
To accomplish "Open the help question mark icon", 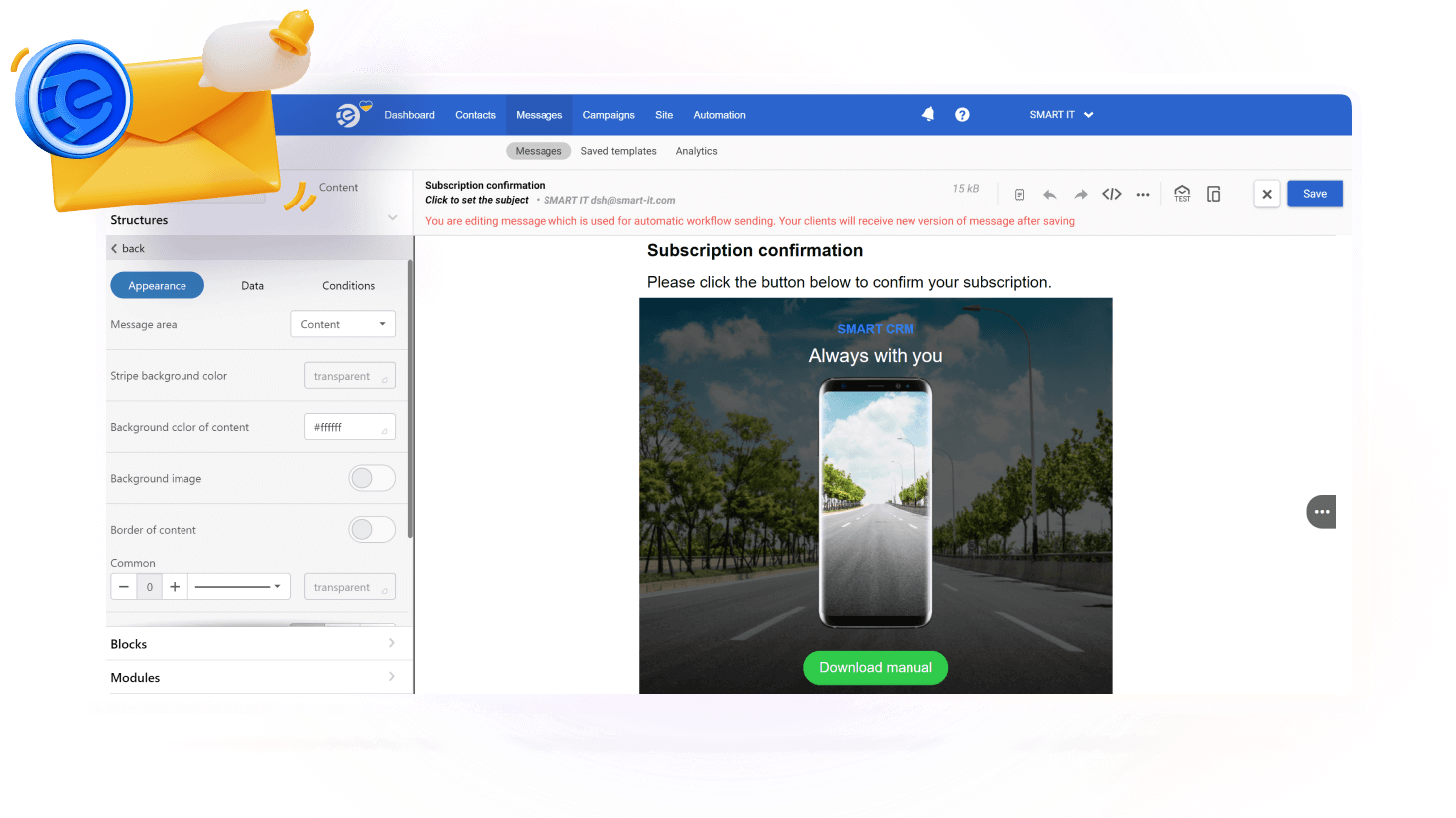I will [x=962, y=115].
